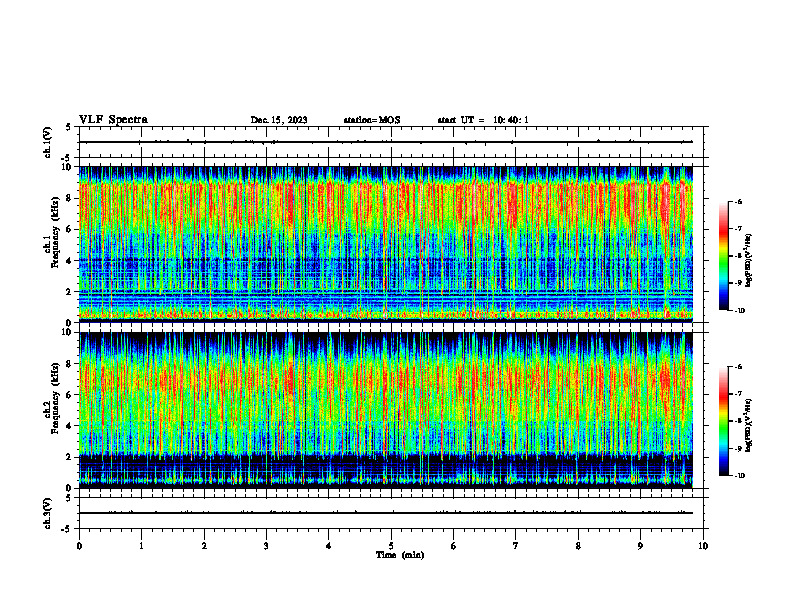Click the time axis tick label "1"
This screenshot has width=792, height=612.
[141, 546]
